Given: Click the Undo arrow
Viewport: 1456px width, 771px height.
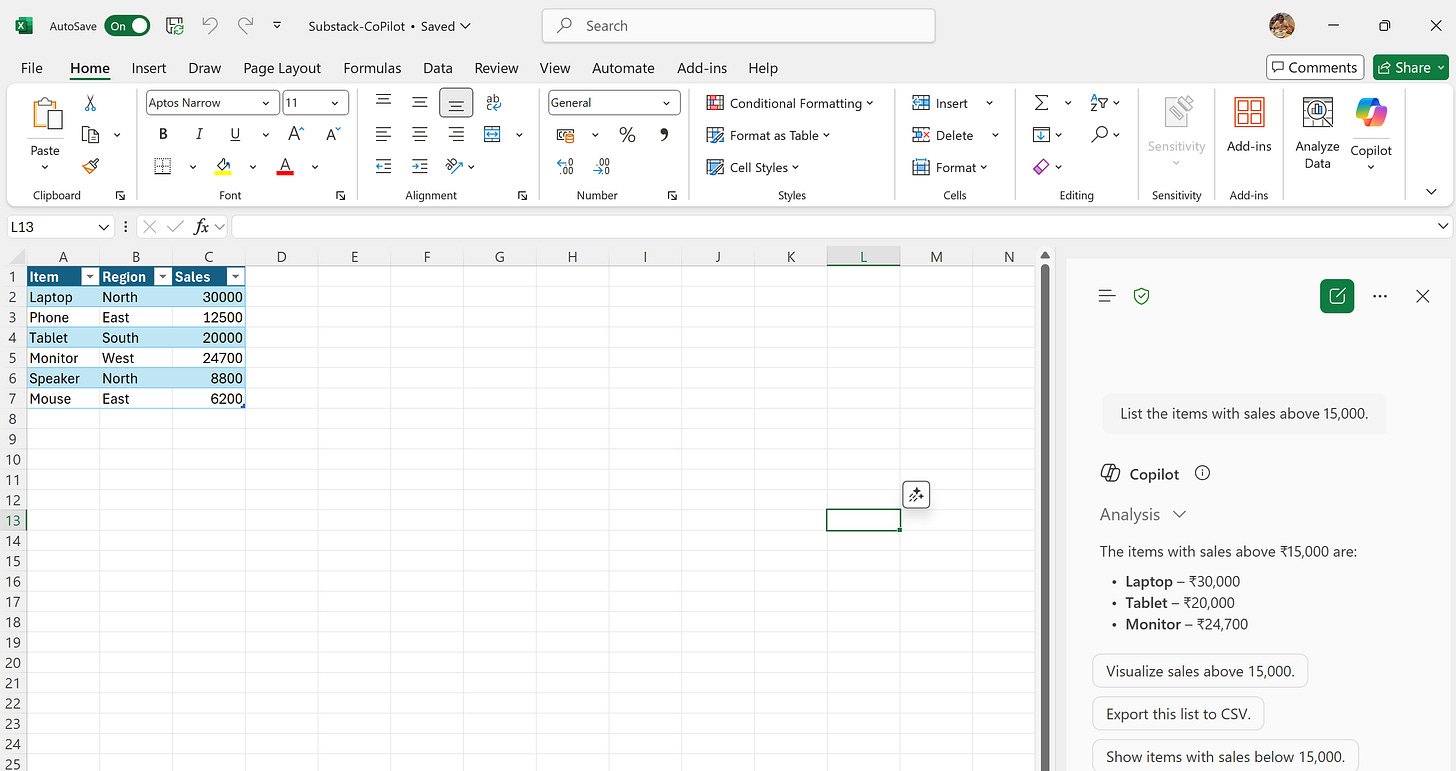Looking at the screenshot, I should [x=209, y=26].
